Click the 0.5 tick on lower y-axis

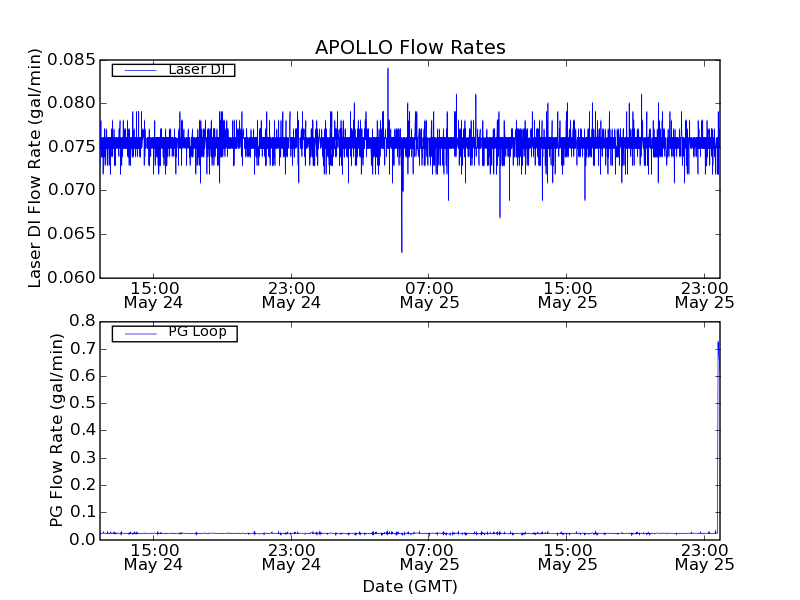(84, 403)
